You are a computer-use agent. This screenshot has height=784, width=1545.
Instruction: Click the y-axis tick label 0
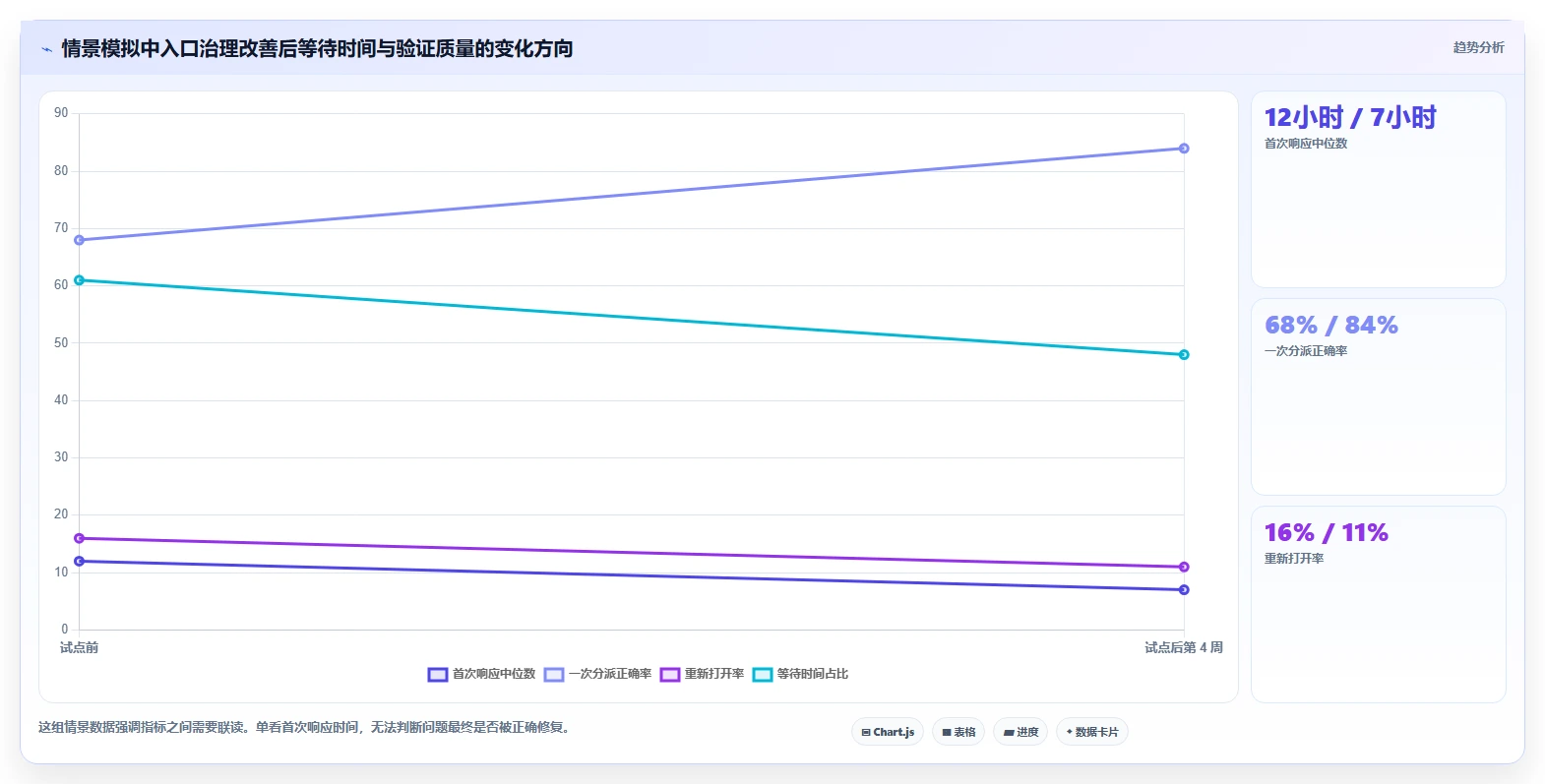point(65,630)
